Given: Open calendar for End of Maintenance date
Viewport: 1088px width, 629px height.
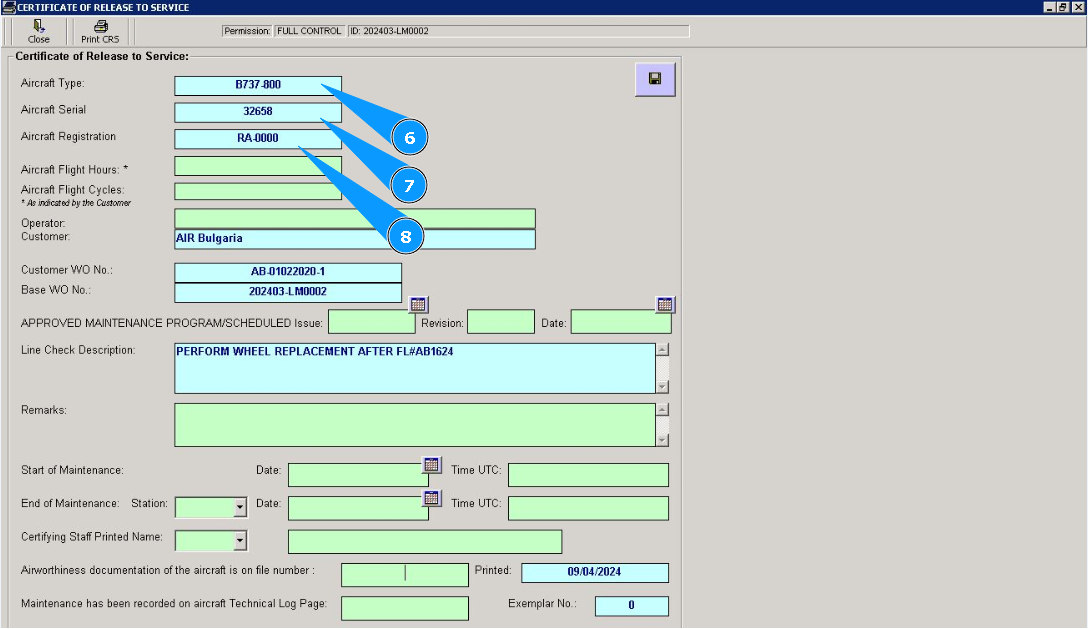Looking at the screenshot, I should (x=432, y=498).
